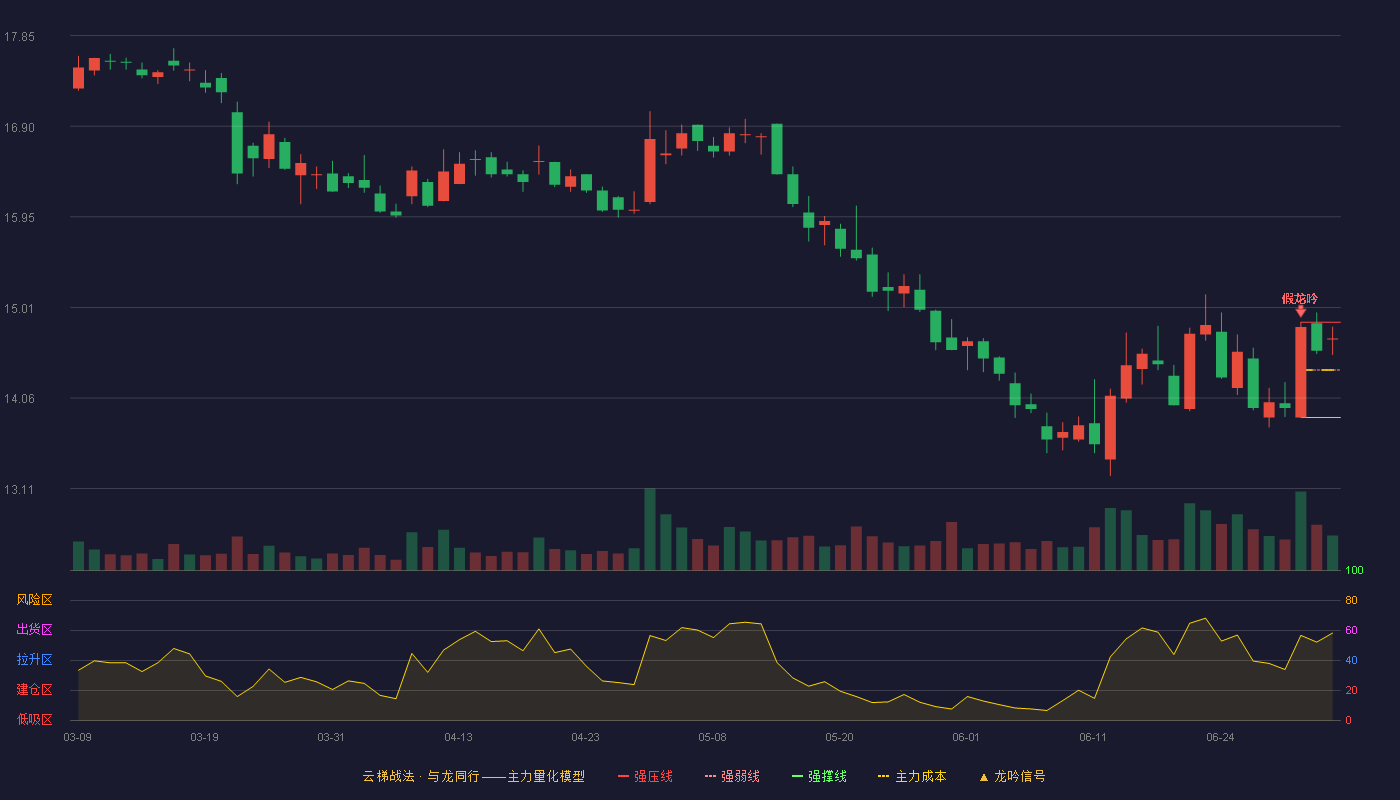Viewport: 1400px width, 800px height.
Task: Click the 出货区 zone label
Action: 34,630
